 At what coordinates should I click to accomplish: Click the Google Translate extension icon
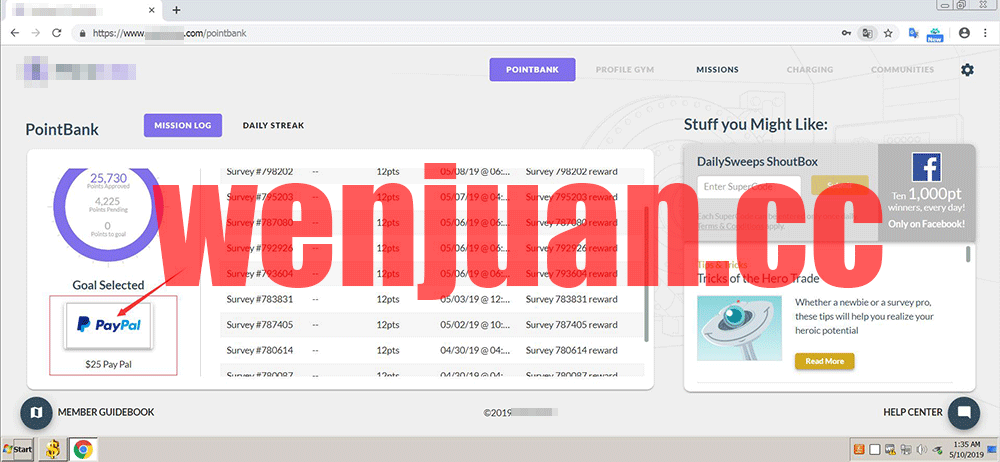click(913, 33)
